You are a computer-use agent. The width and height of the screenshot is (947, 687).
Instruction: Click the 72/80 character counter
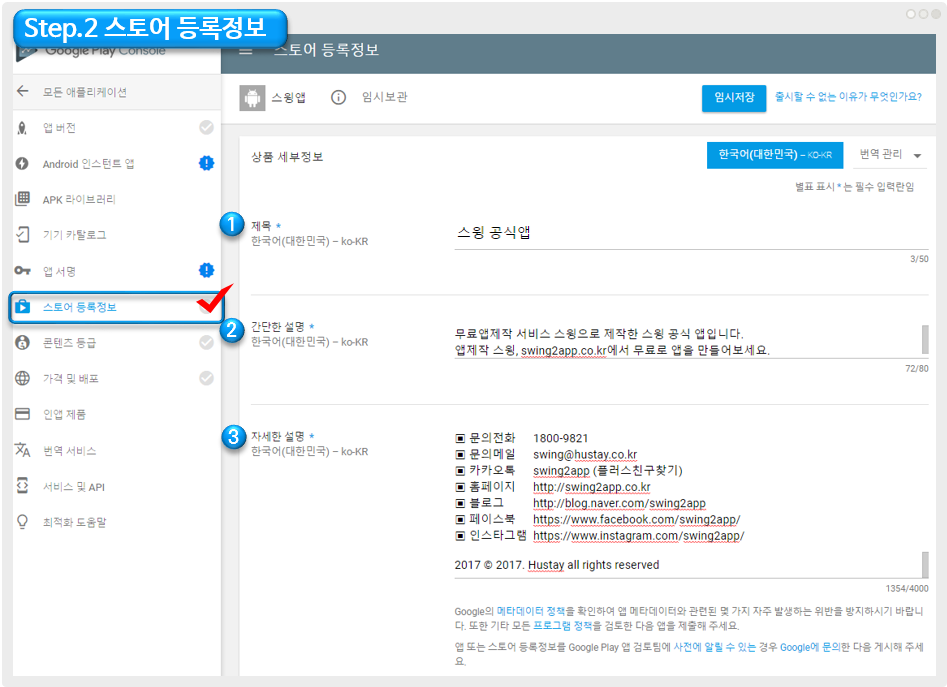pos(917,368)
